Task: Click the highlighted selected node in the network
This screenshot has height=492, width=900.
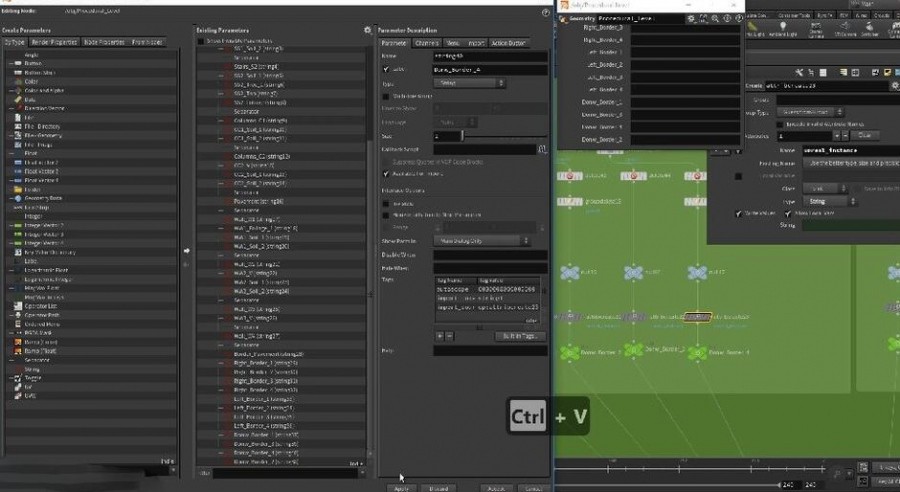Action: (697, 317)
